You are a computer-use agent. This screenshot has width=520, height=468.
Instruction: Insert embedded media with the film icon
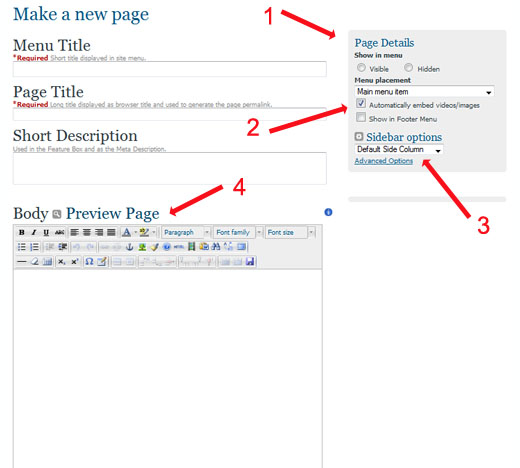(191, 247)
